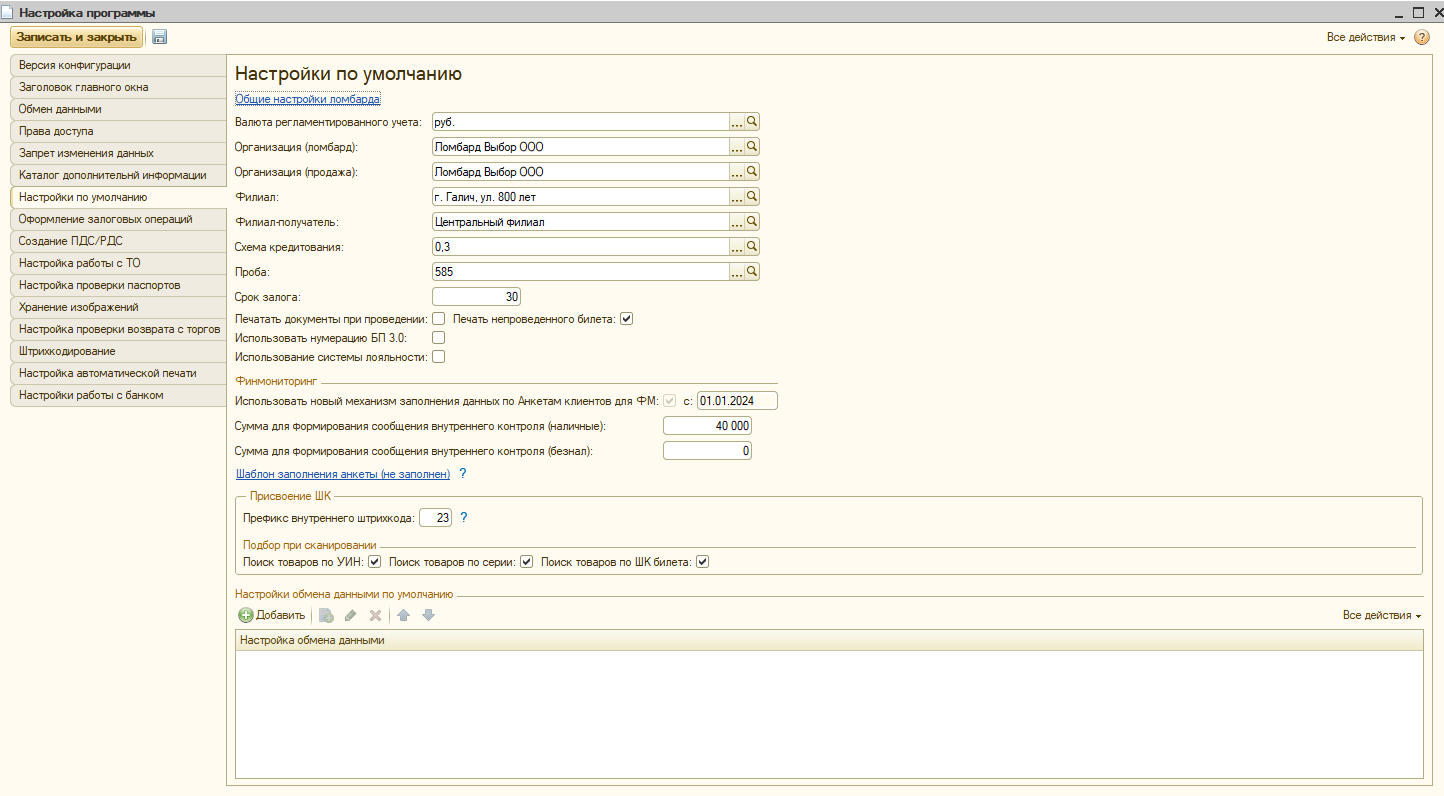Open search magnifier for 'Валюта регламентированного учета'
This screenshot has width=1444, height=796.
point(752,122)
